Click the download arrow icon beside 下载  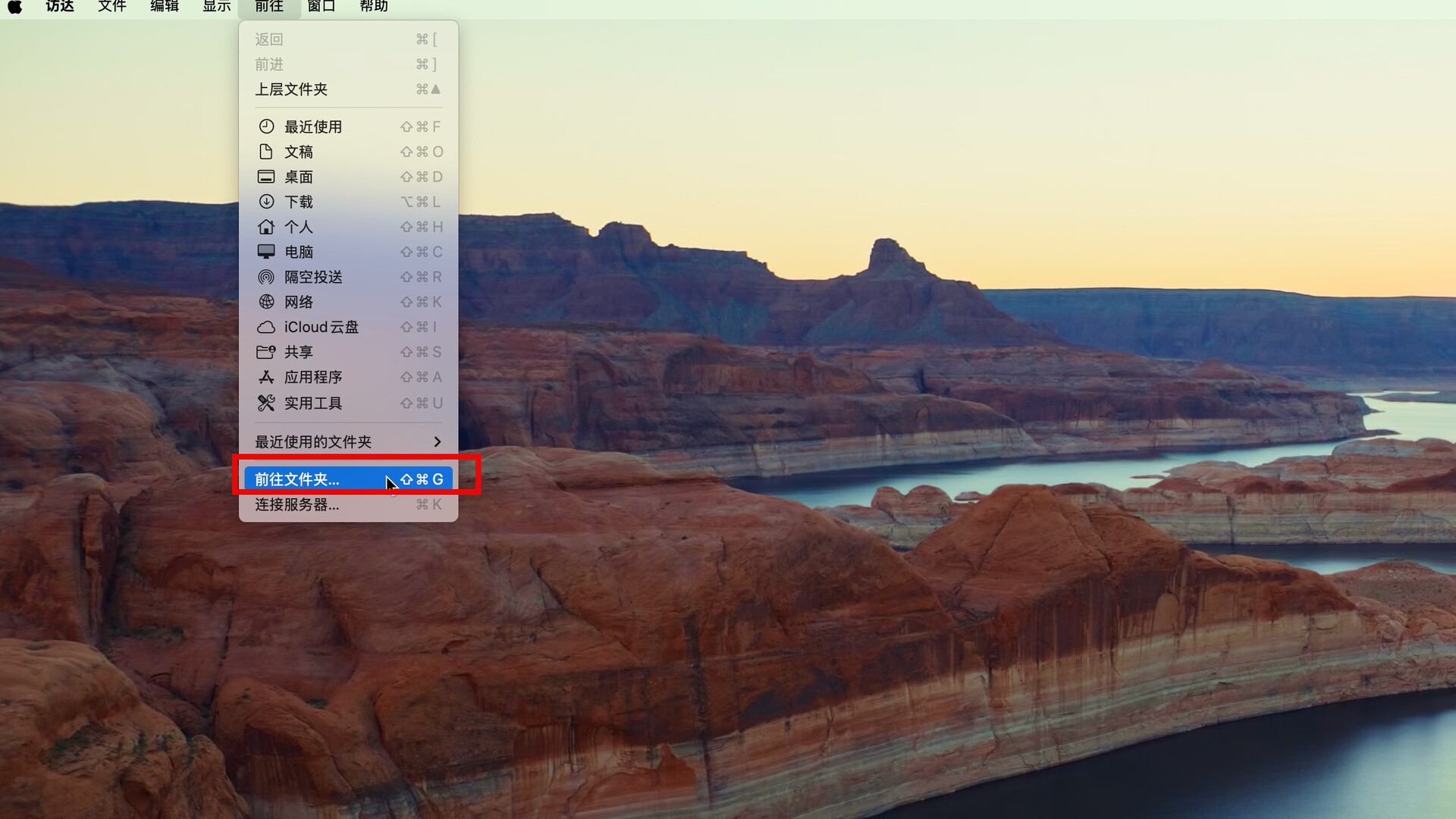tap(266, 202)
